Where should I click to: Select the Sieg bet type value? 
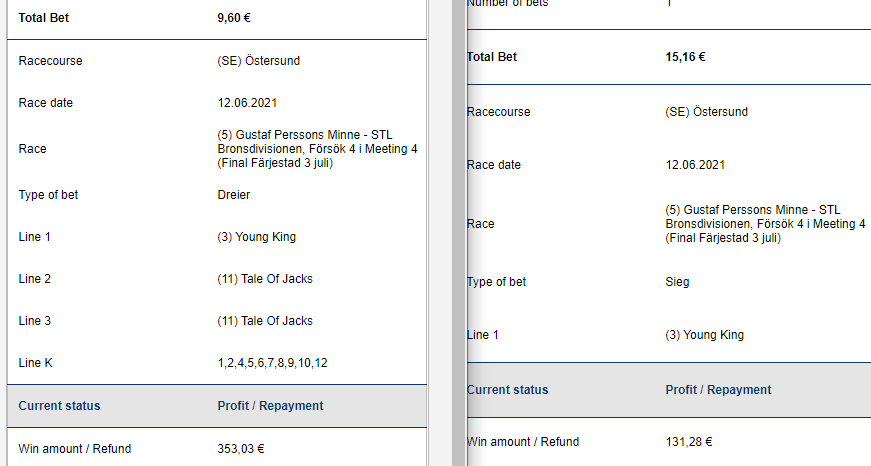click(677, 282)
